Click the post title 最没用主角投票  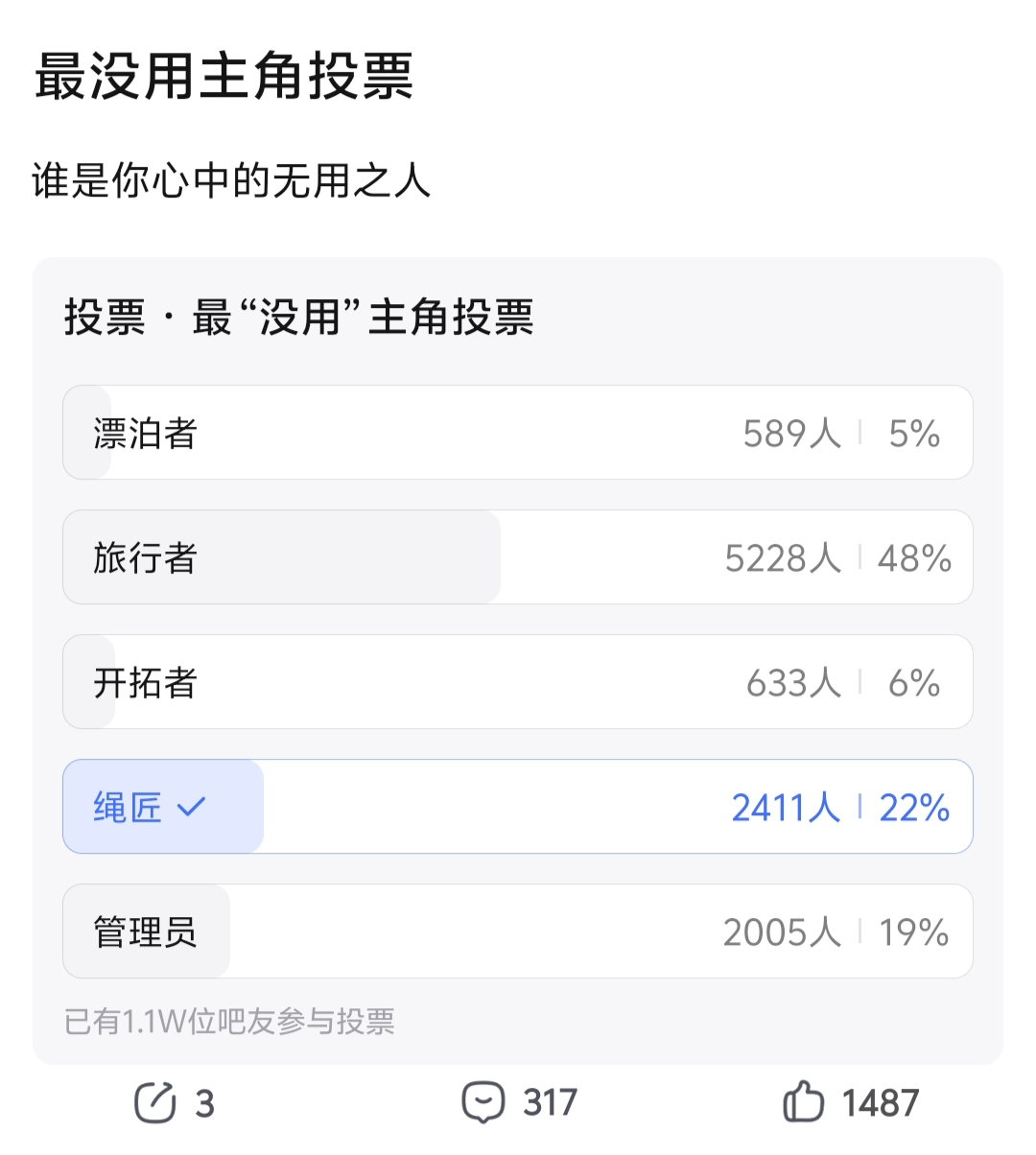[x=224, y=76]
